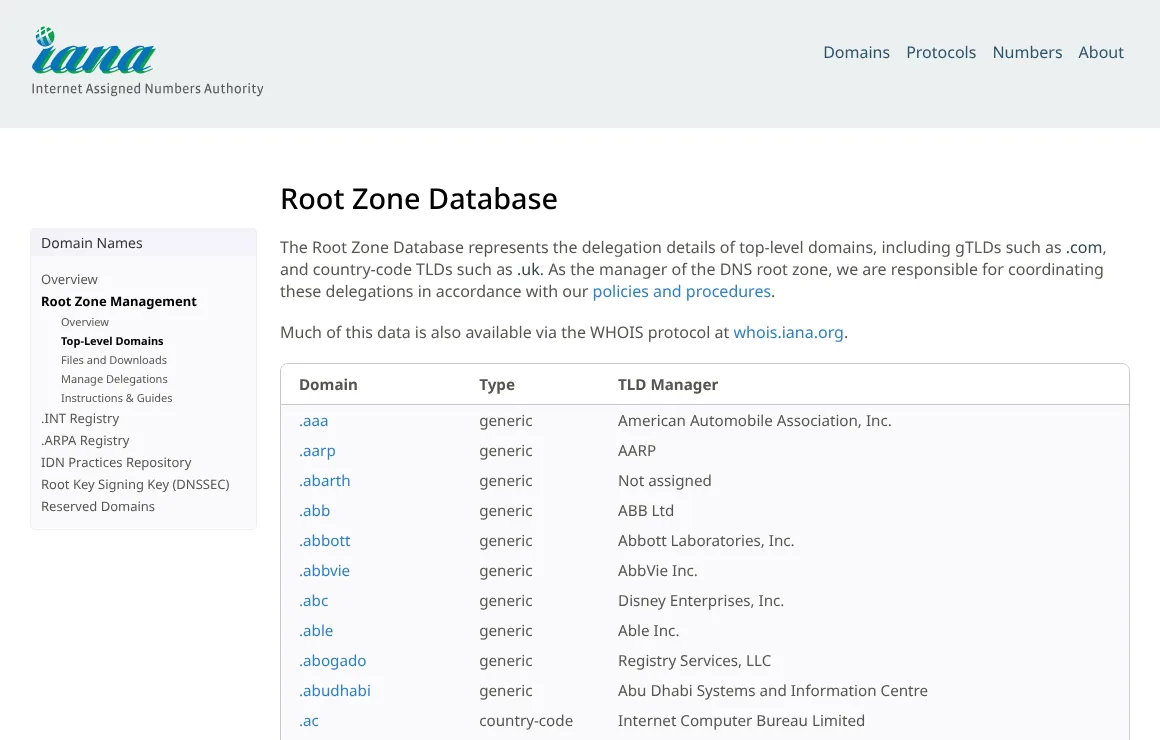
Task: Open Instructions & Guides link
Action: pos(116,398)
